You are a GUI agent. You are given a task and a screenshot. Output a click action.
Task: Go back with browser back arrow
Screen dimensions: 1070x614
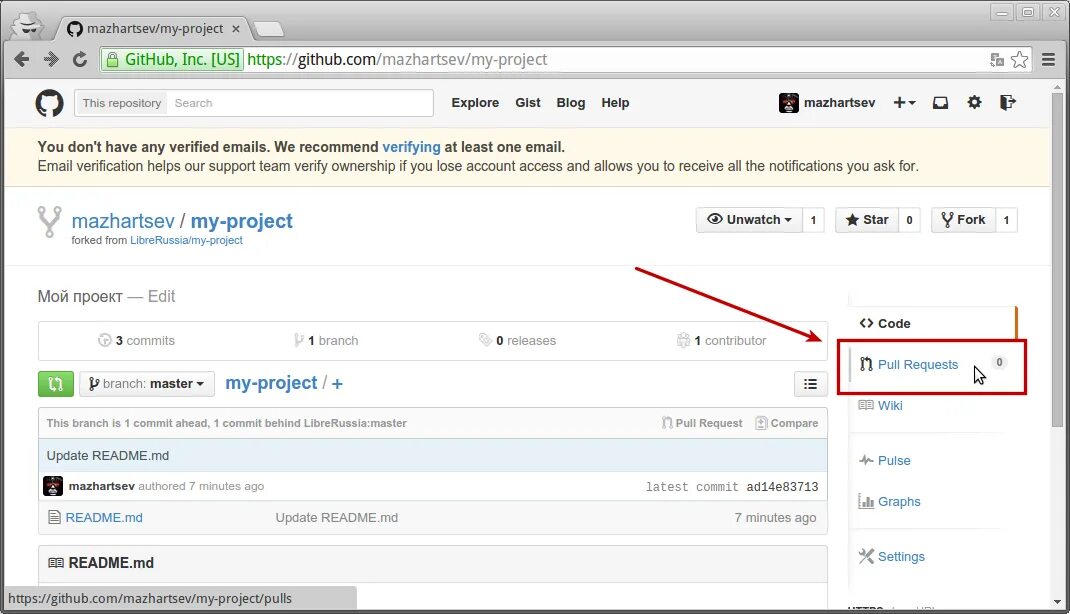pyautogui.click(x=22, y=59)
